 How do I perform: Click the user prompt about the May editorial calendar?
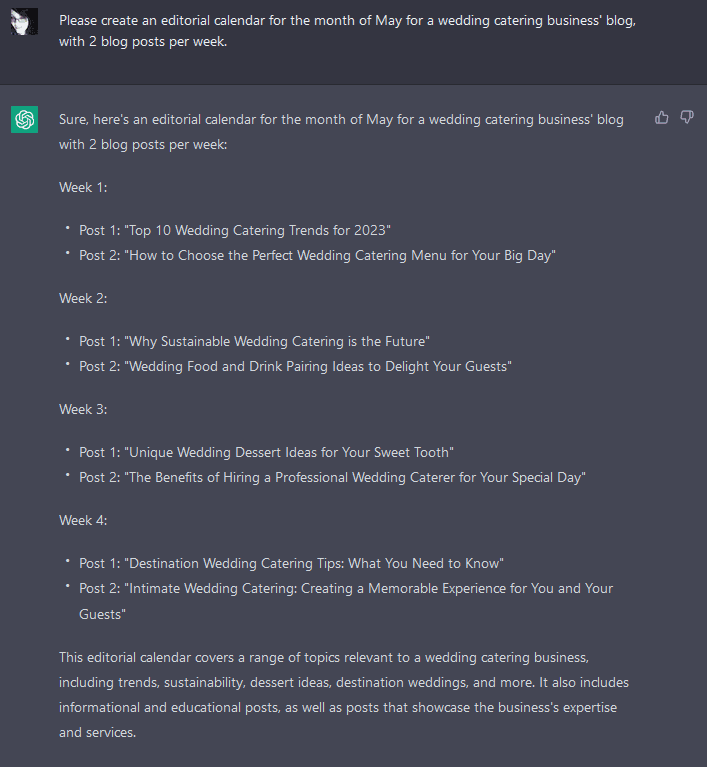point(347,31)
